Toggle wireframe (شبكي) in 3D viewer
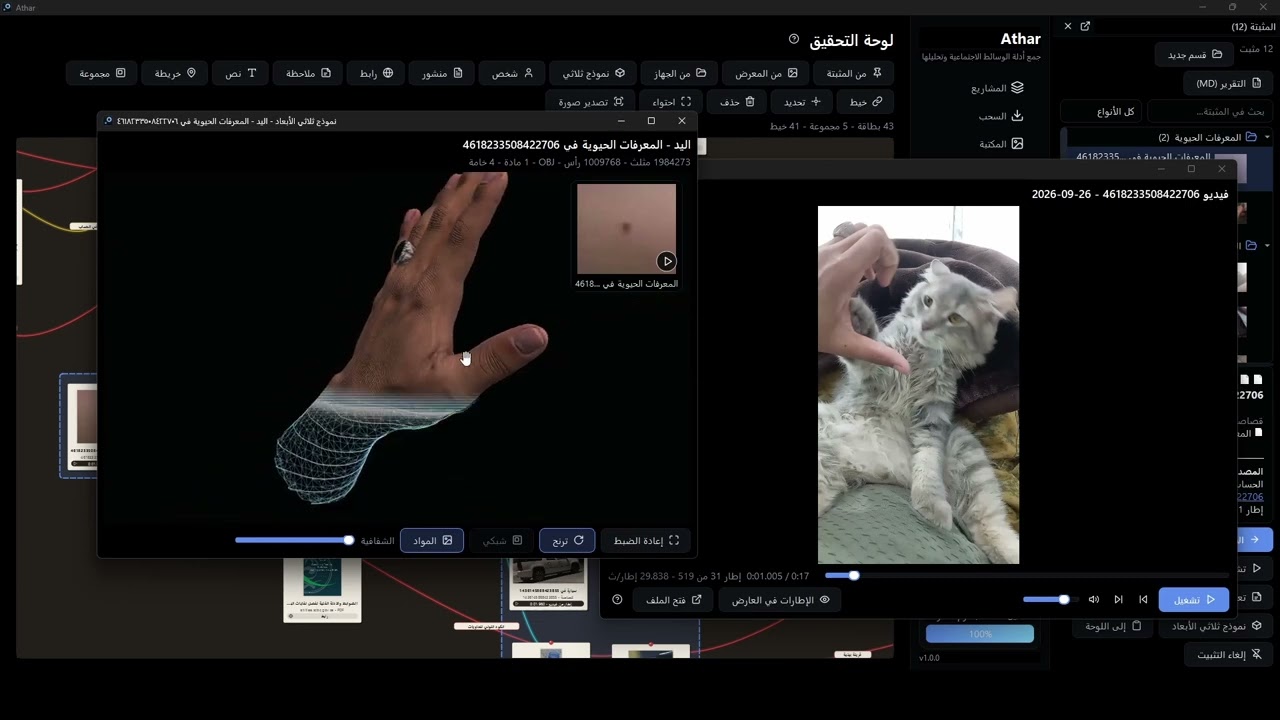Screen dimensions: 1280x720 (x=502, y=541)
